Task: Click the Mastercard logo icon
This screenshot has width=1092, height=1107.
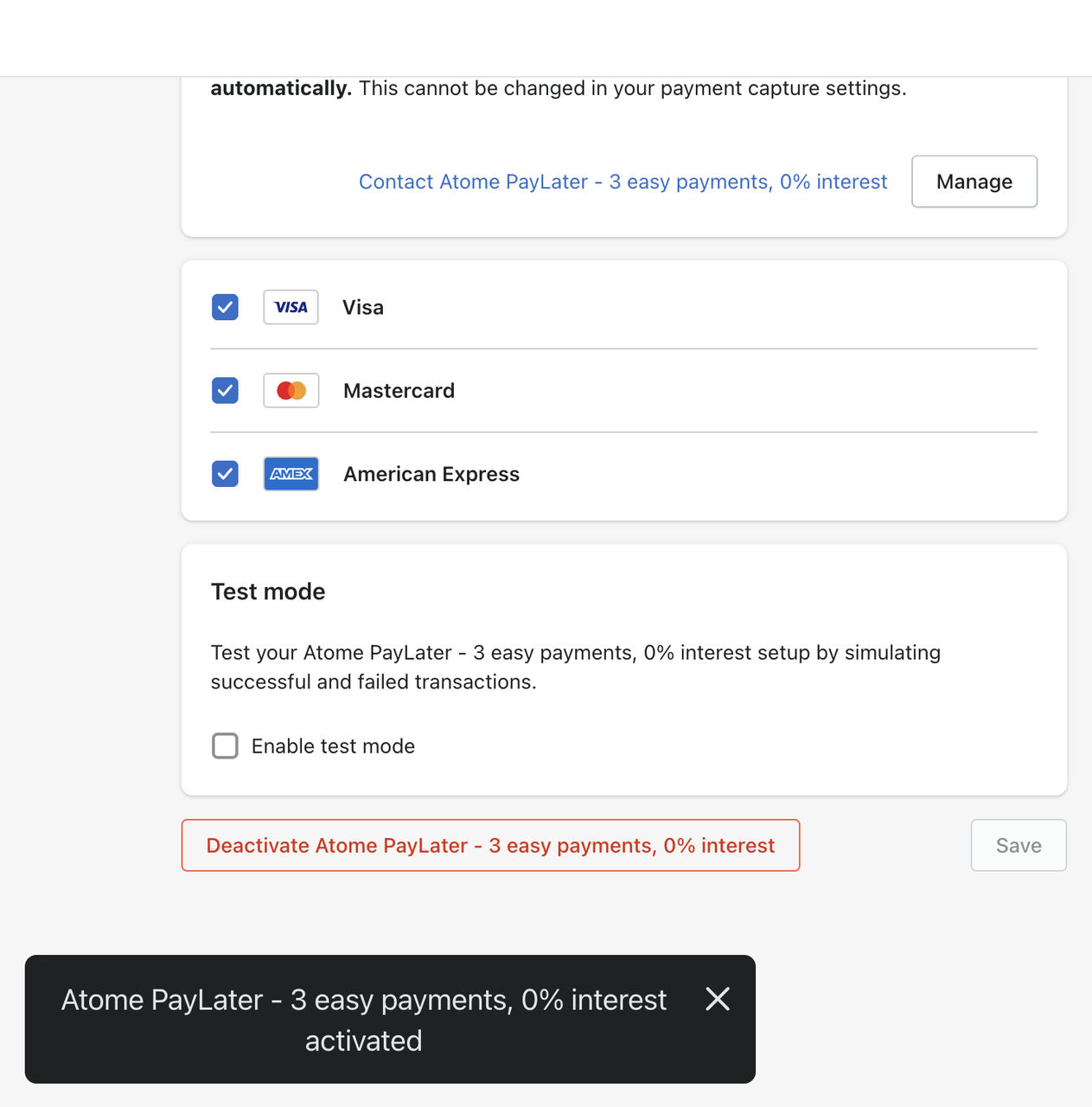Action: 291,390
